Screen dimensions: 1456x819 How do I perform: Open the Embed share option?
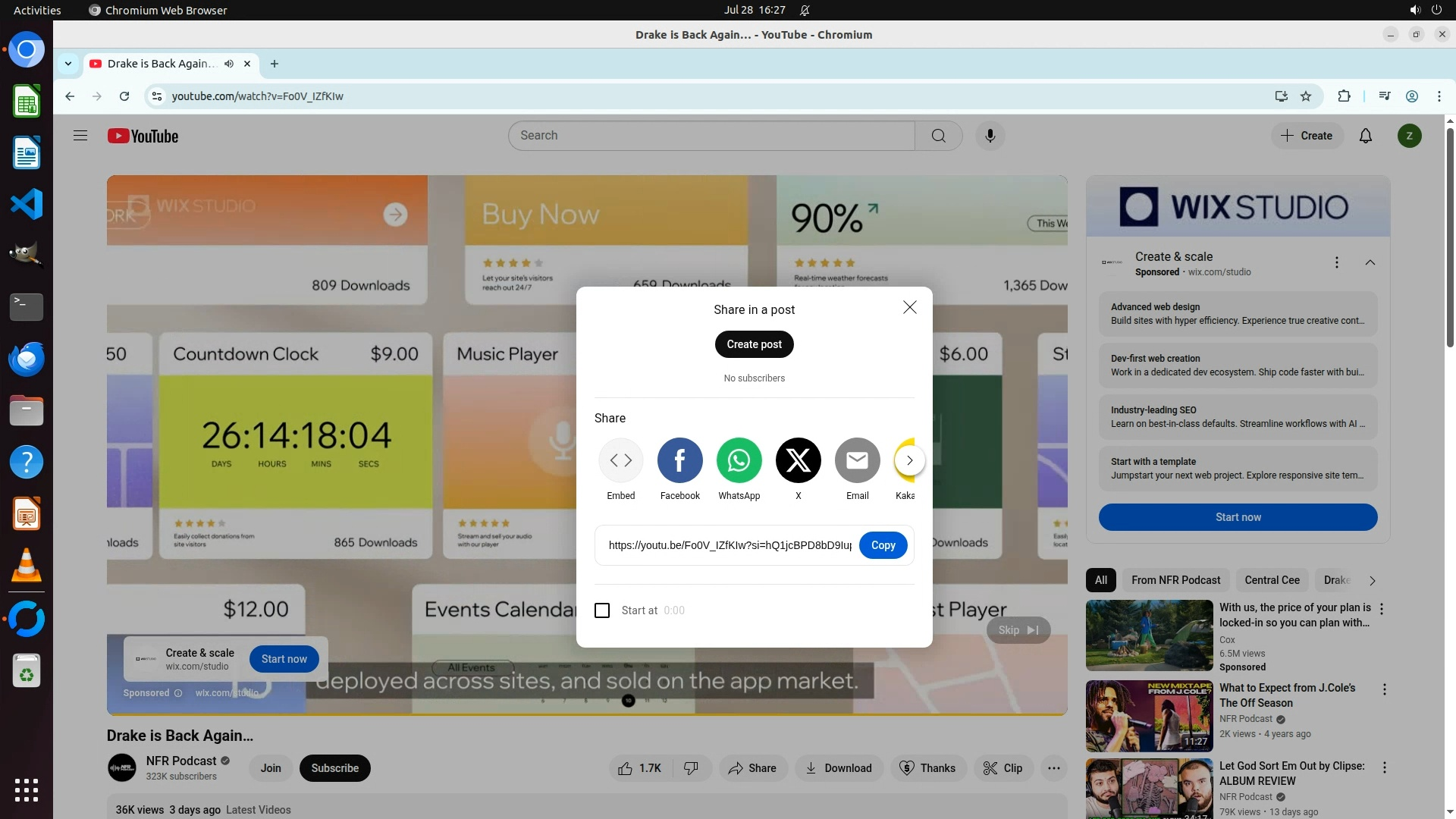click(620, 460)
